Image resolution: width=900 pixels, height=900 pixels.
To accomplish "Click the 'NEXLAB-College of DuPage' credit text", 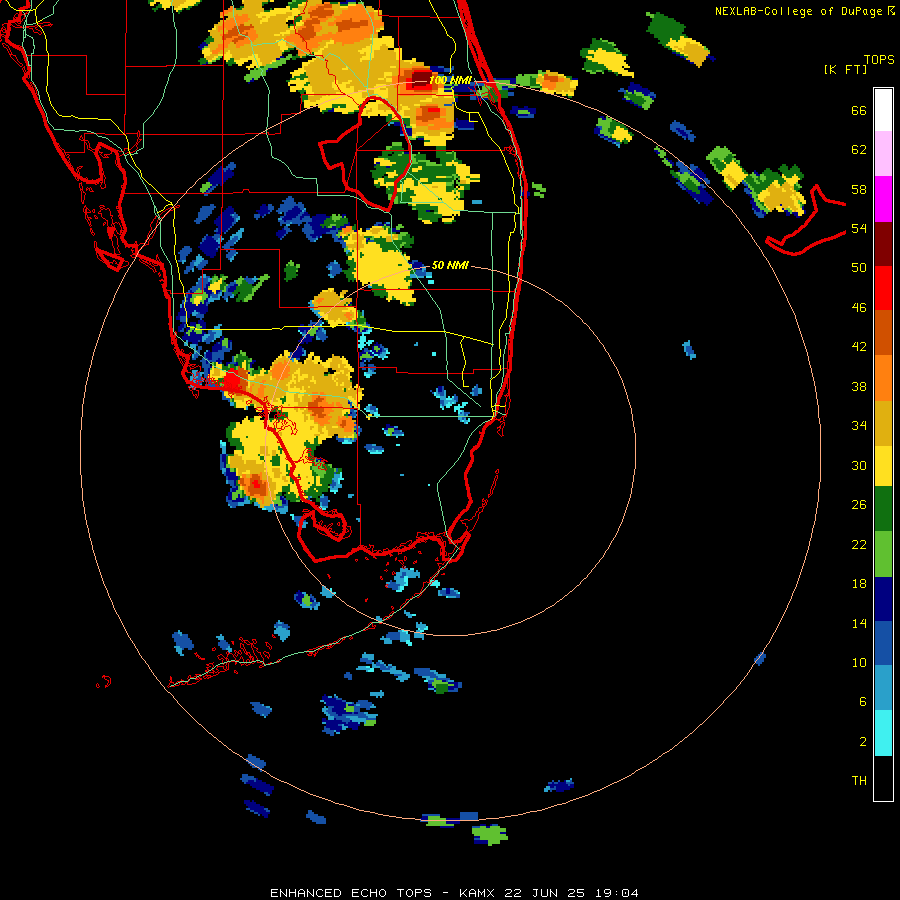I will pos(798,11).
